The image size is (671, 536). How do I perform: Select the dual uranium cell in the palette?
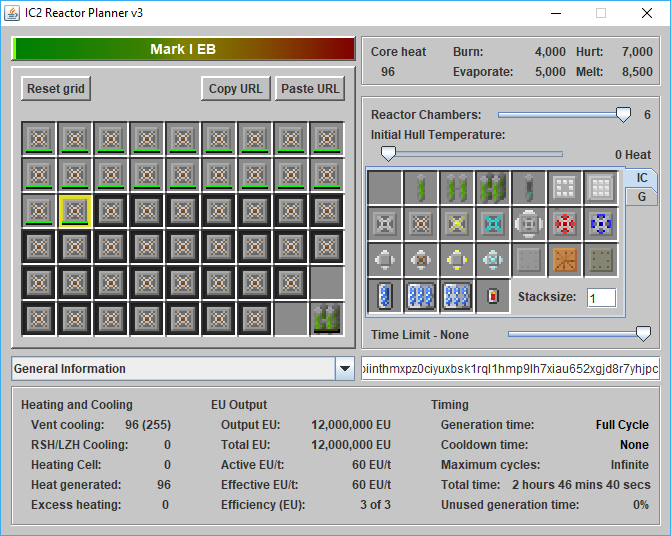[457, 187]
